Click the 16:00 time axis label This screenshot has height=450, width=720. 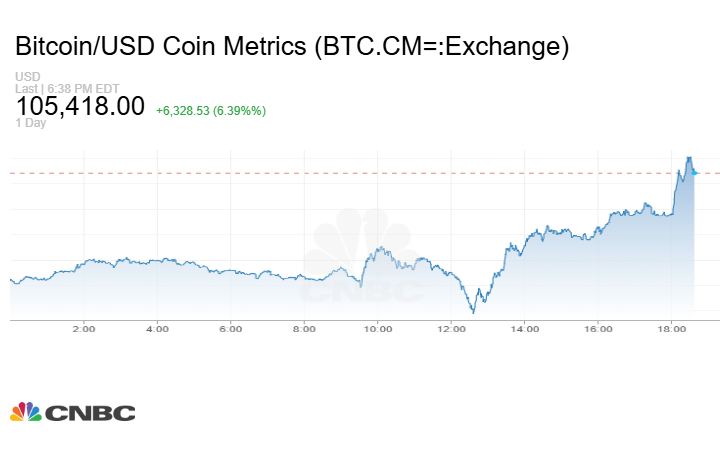pyautogui.click(x=598, y=328)
